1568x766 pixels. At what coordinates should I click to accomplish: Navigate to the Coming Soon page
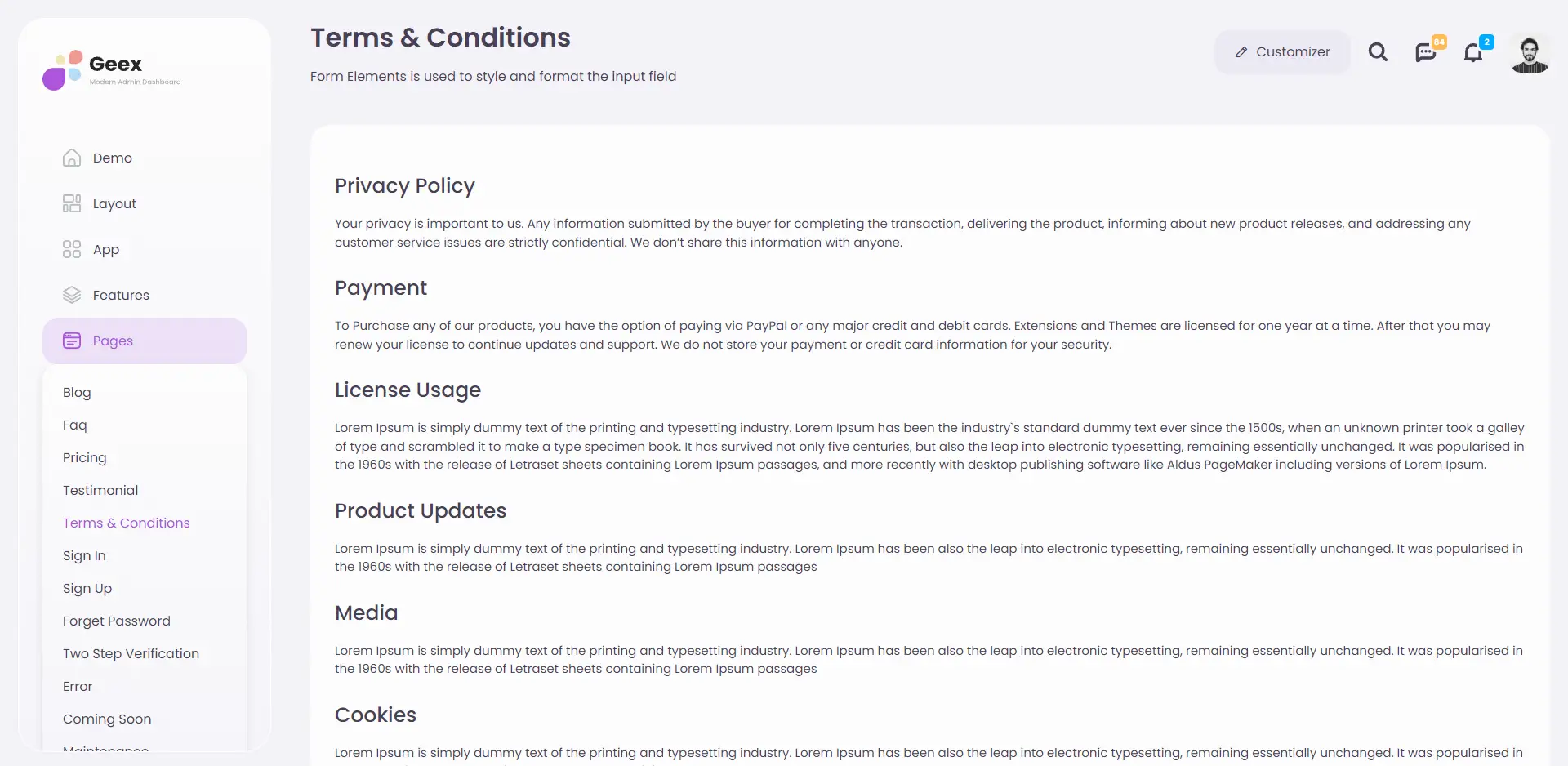tap(107, 719)
